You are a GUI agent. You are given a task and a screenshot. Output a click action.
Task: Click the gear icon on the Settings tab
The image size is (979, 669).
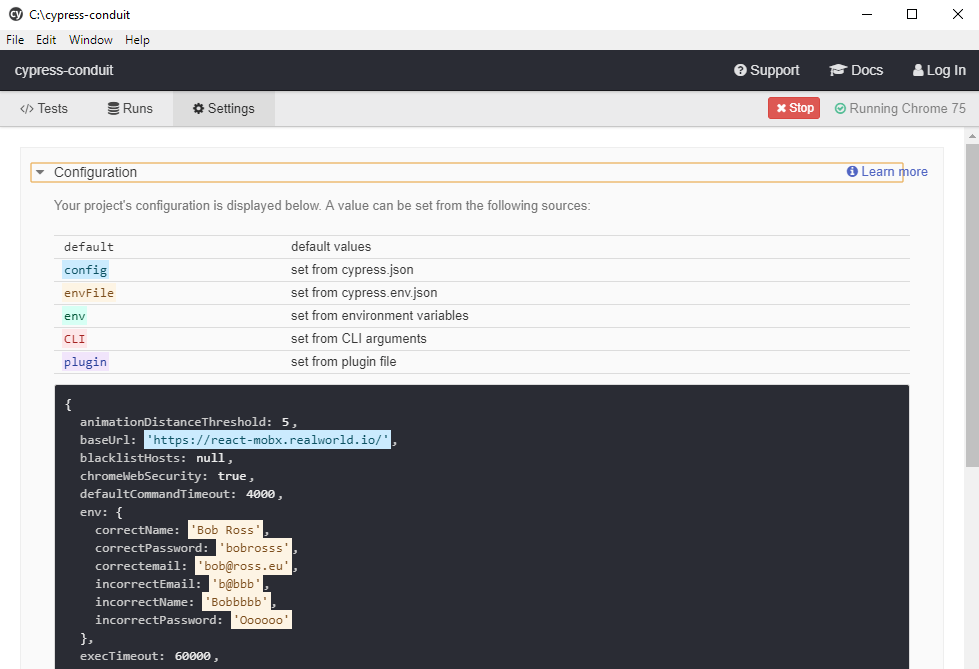(197, 108)
